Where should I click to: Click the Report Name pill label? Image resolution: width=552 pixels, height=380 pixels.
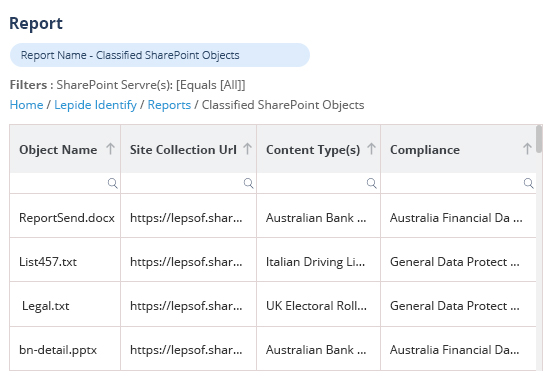[160, 55]
